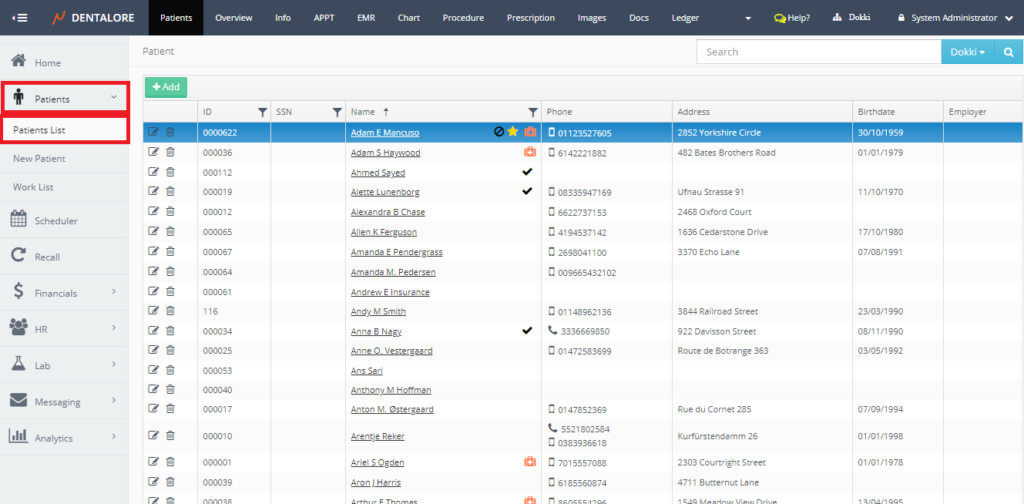1024x504 pixels.
Task: Click the edit icon for Adam S Haywood
Action: point(153,152)
